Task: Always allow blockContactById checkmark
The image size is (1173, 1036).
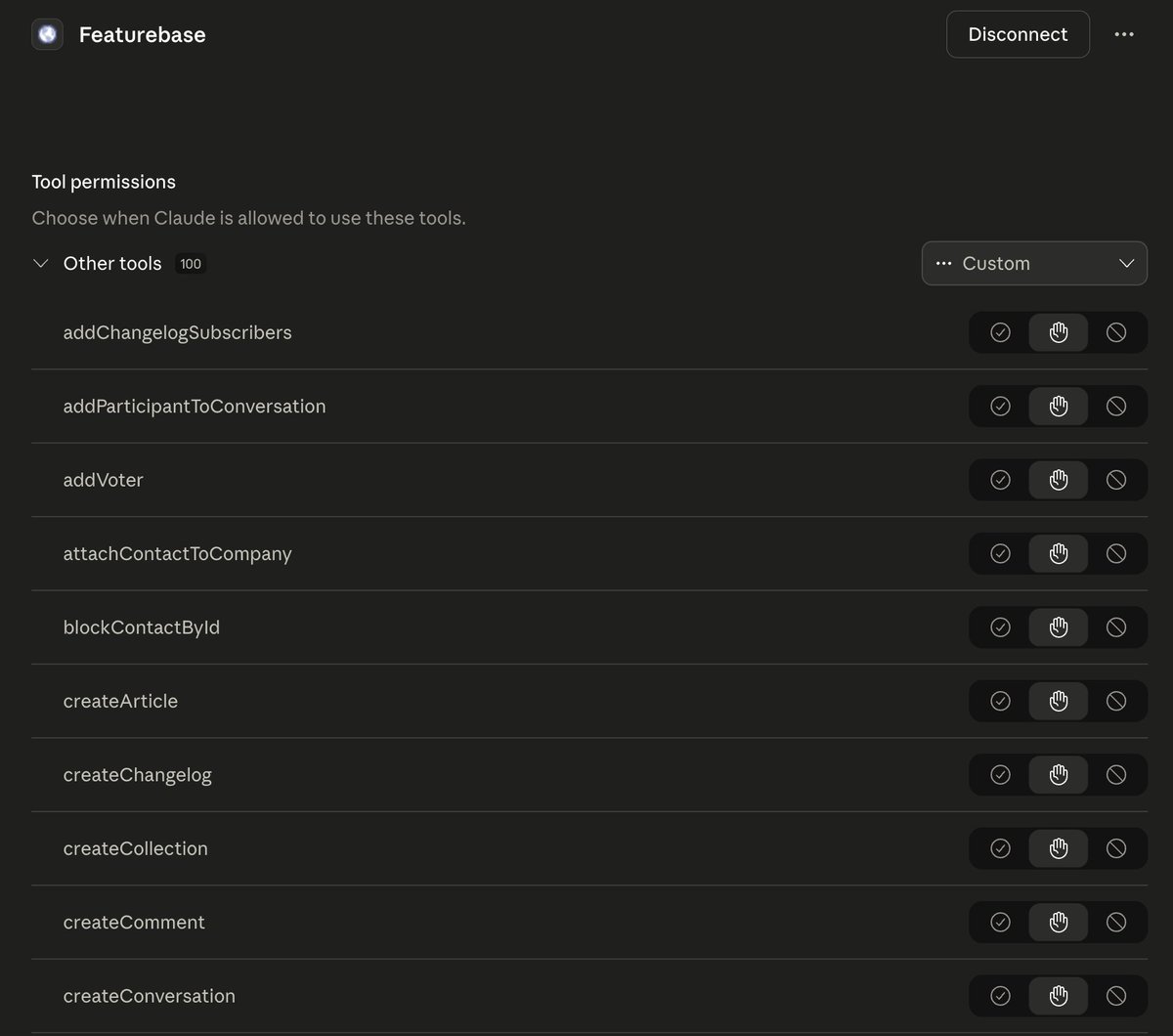Action: [x=1000, y=627]
